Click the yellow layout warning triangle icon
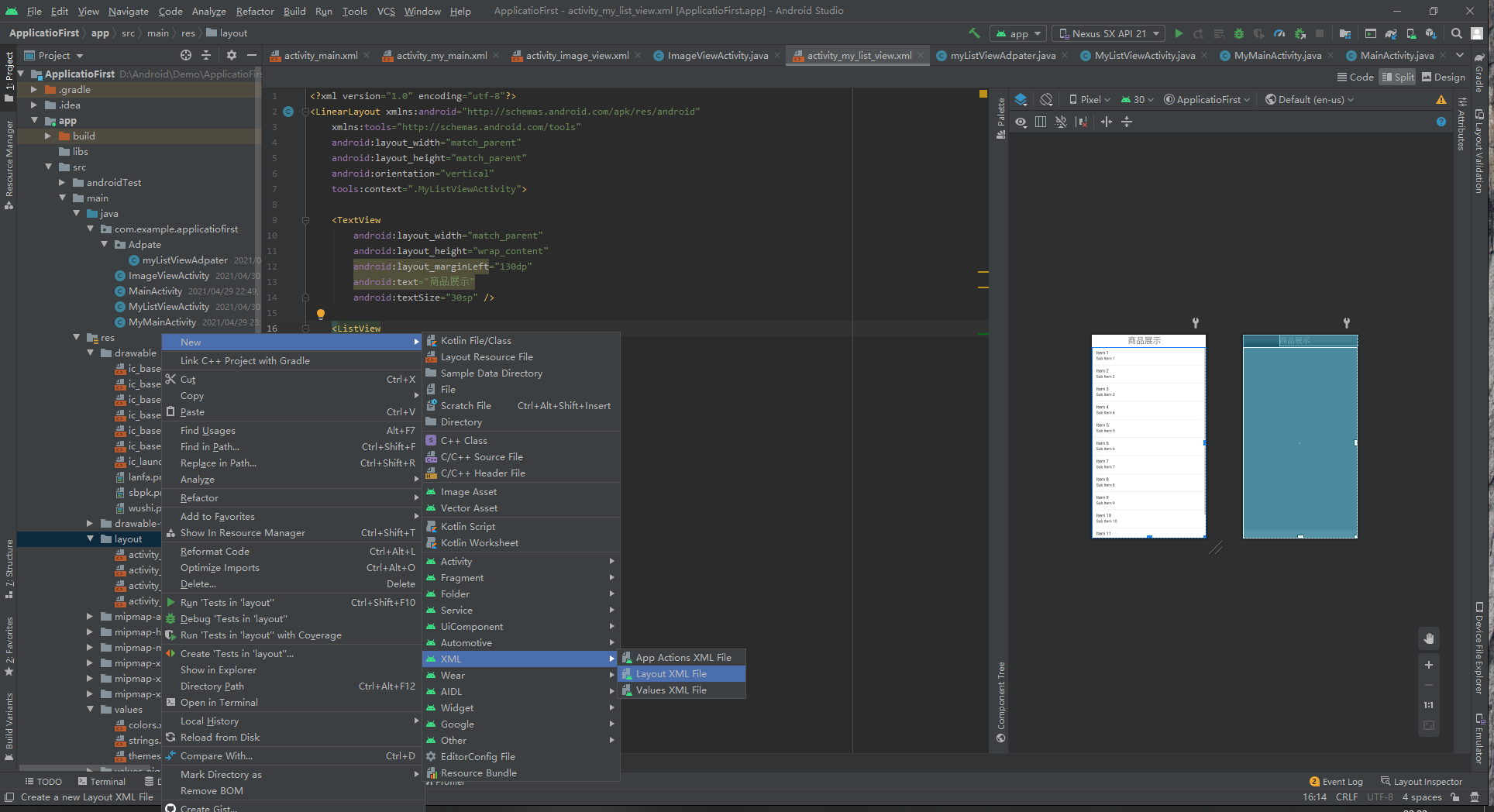Screen dimensions: 1494x812 coord(1441,99)
